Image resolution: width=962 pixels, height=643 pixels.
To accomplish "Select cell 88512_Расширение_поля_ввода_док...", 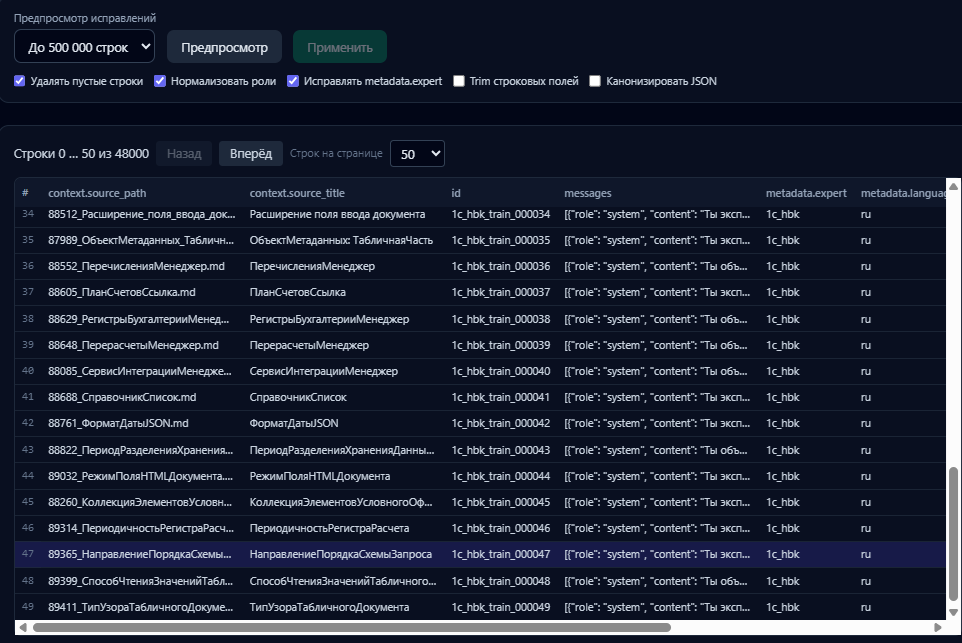I will [x=142, y=214].
